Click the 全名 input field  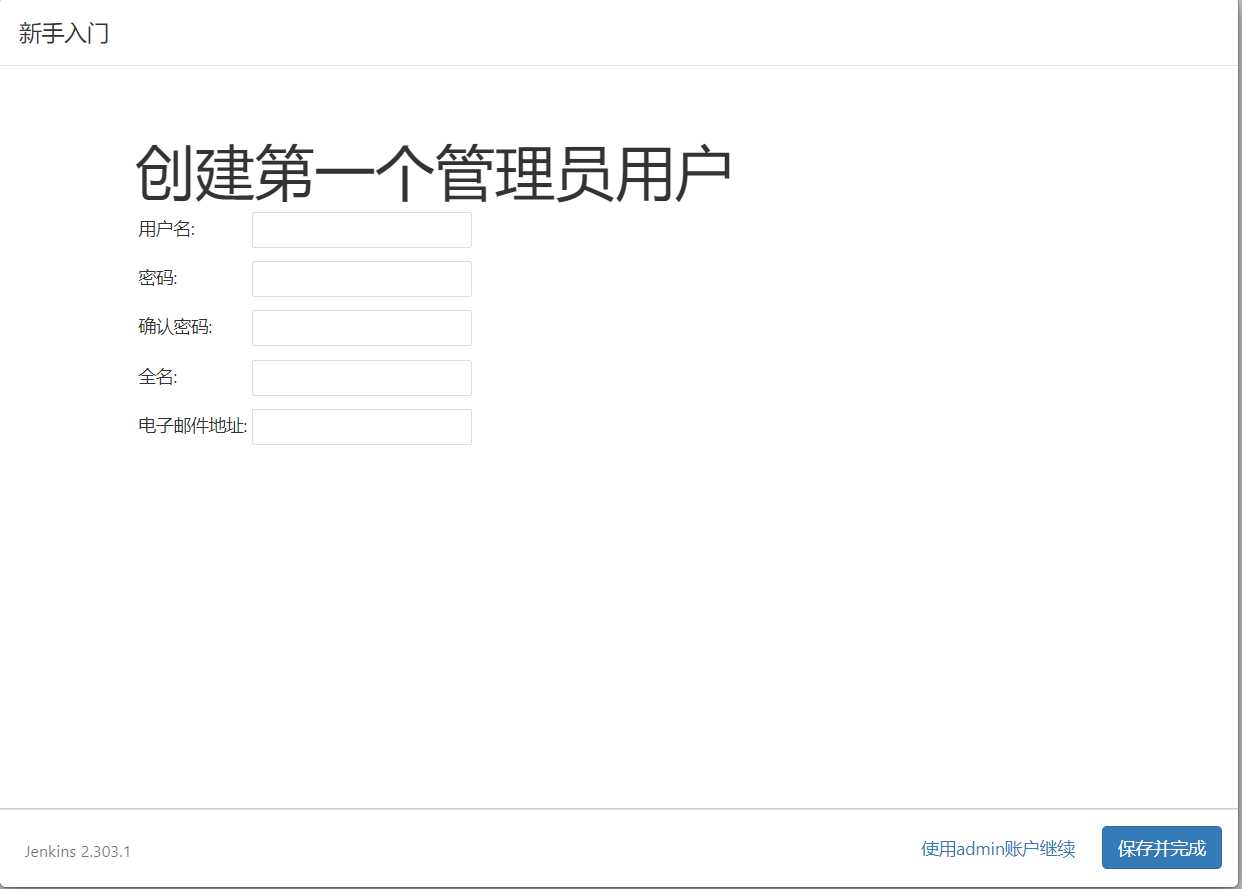coord(361,377)
